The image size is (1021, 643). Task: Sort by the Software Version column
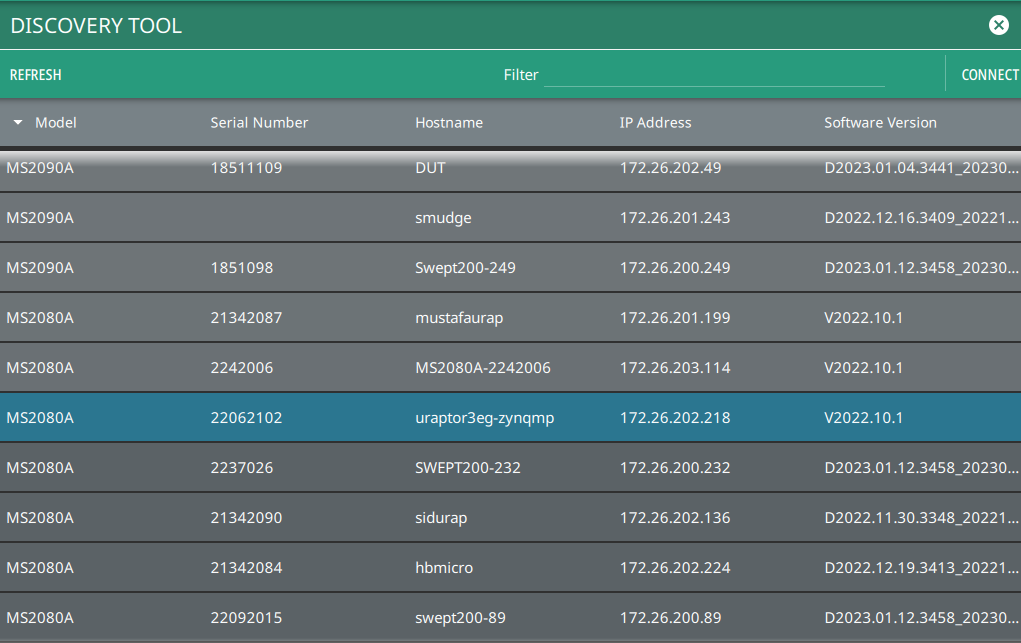click(880, 123)
